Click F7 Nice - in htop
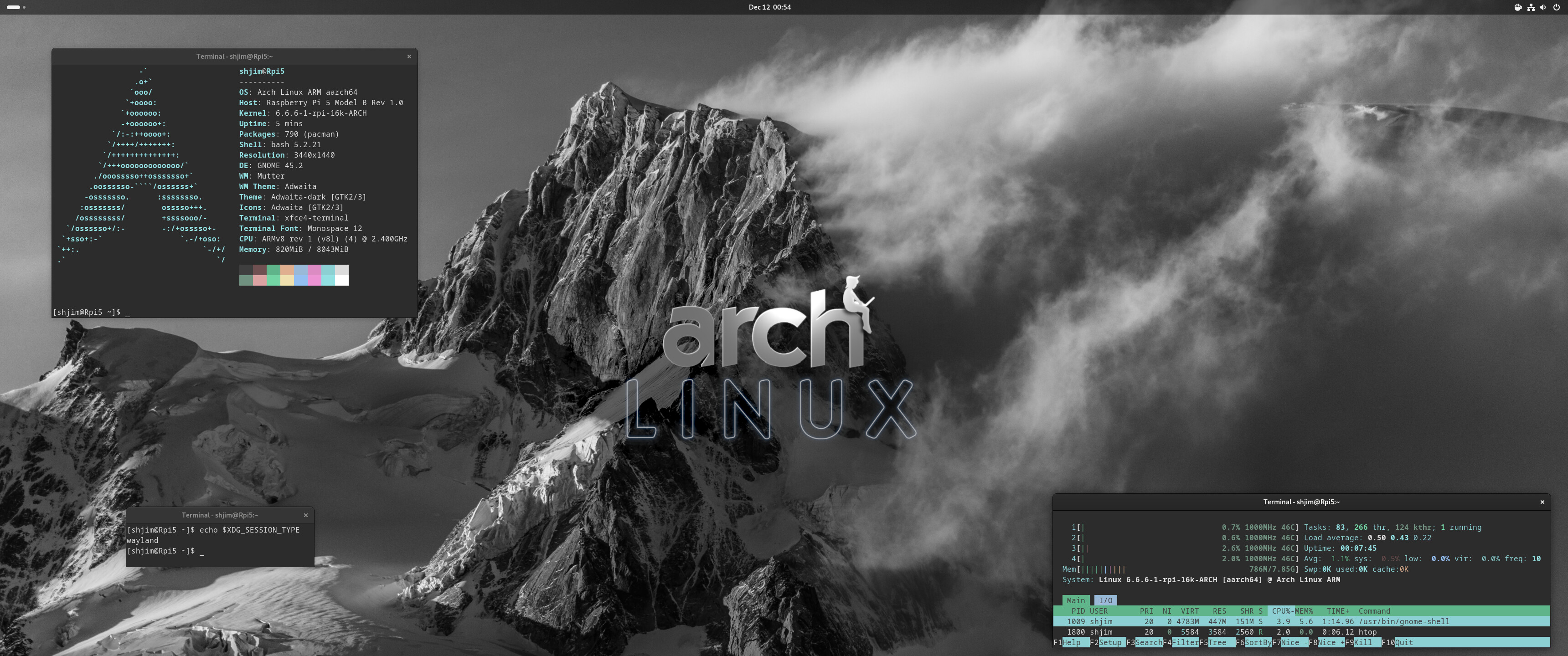 point(1290,642)
